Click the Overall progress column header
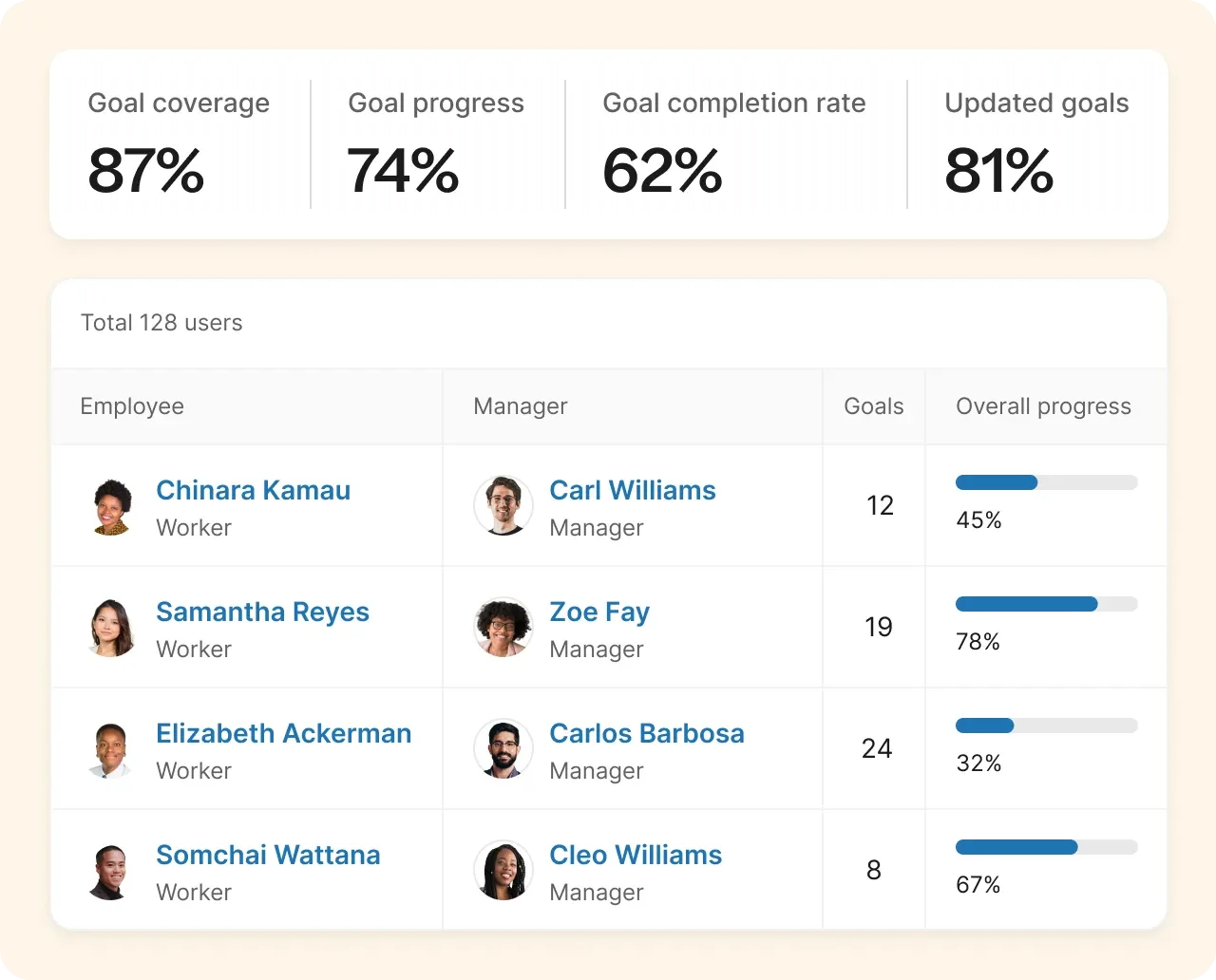The width and height of the screenshot is (1216, 980). (x=1043, y=406)
